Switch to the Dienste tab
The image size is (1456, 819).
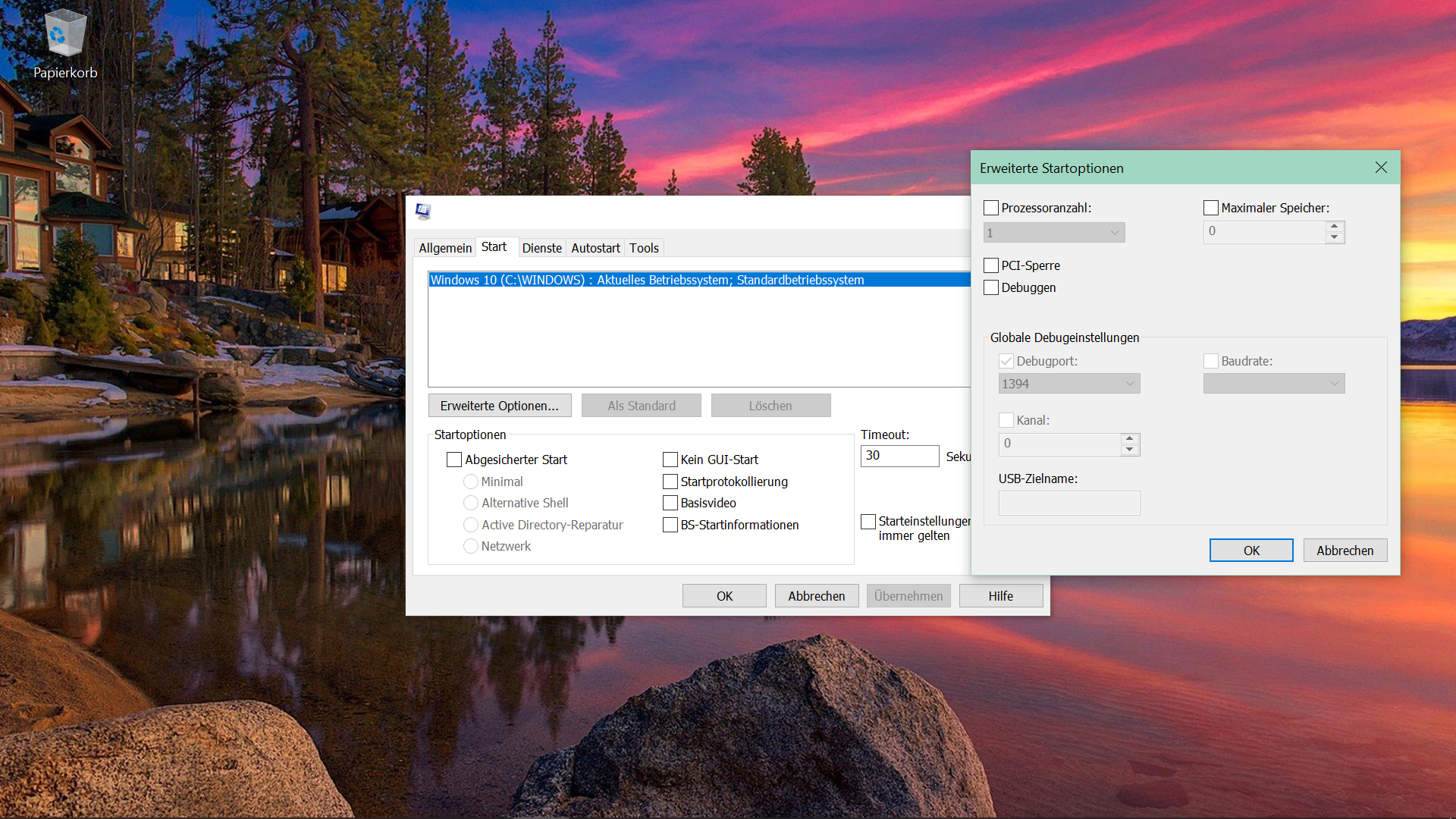coord(541,248)
